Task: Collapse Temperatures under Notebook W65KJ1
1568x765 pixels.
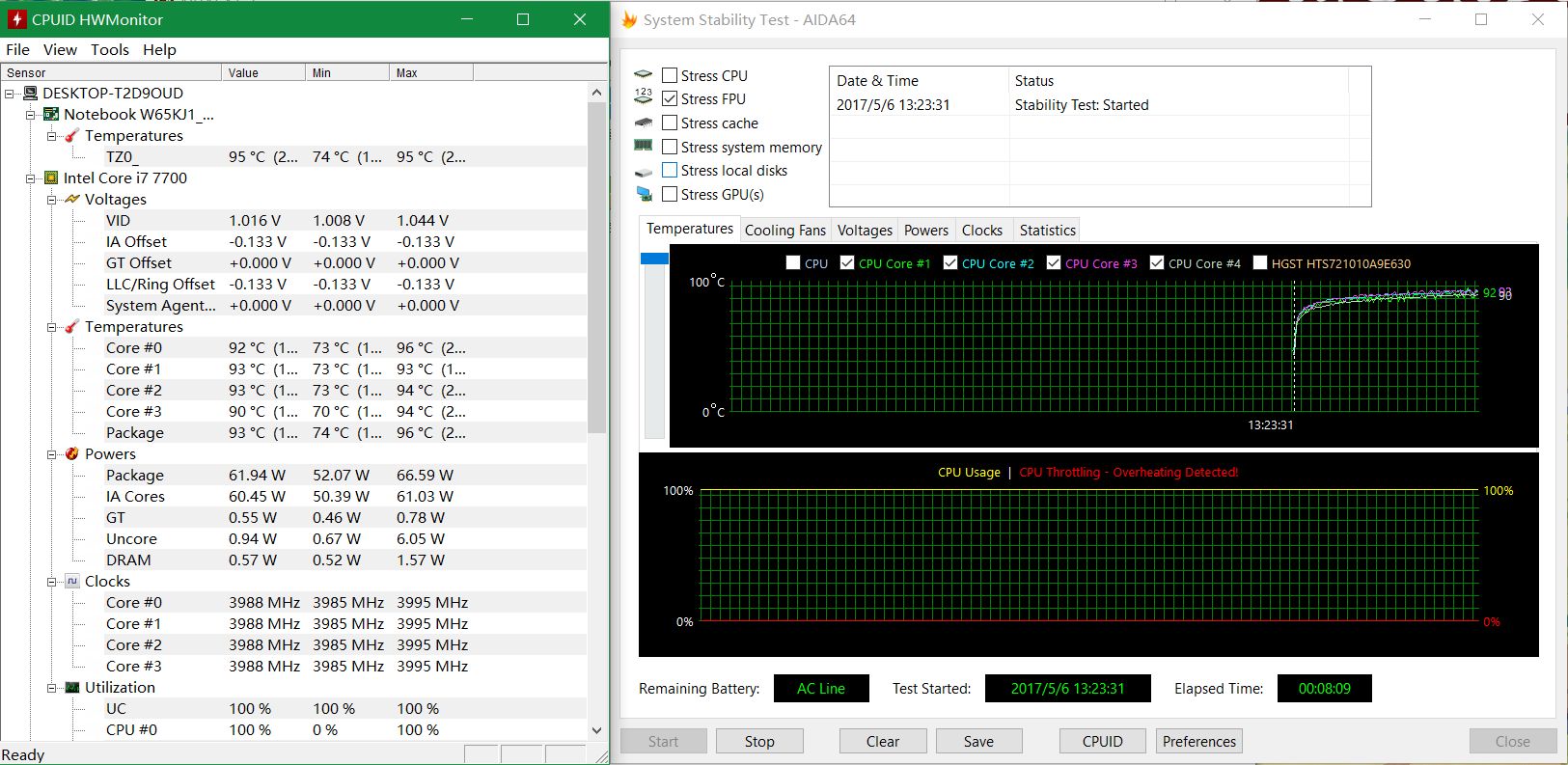Action: click(52, 136)
